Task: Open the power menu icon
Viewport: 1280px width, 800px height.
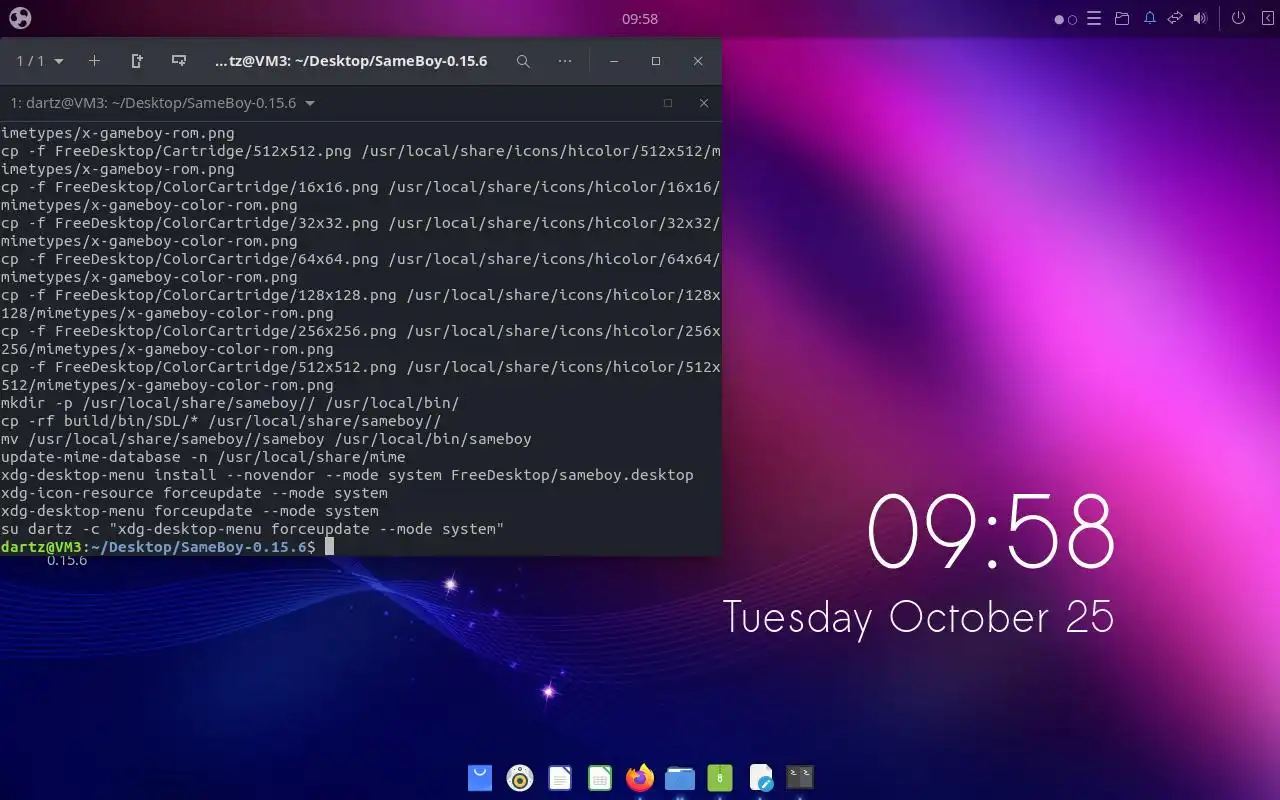Action: click(x=1238, y=18)
